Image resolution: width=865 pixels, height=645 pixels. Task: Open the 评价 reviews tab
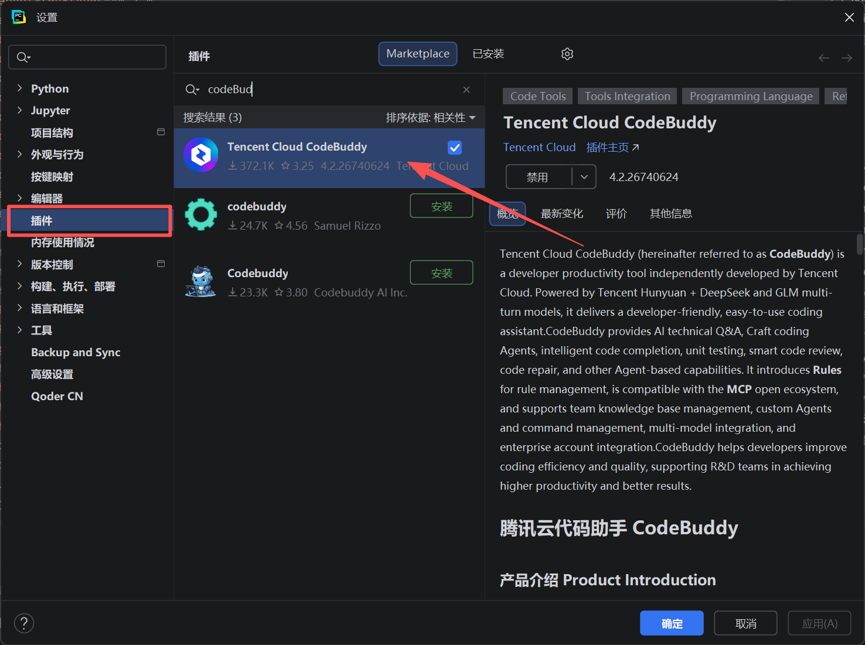pos(616,214)
